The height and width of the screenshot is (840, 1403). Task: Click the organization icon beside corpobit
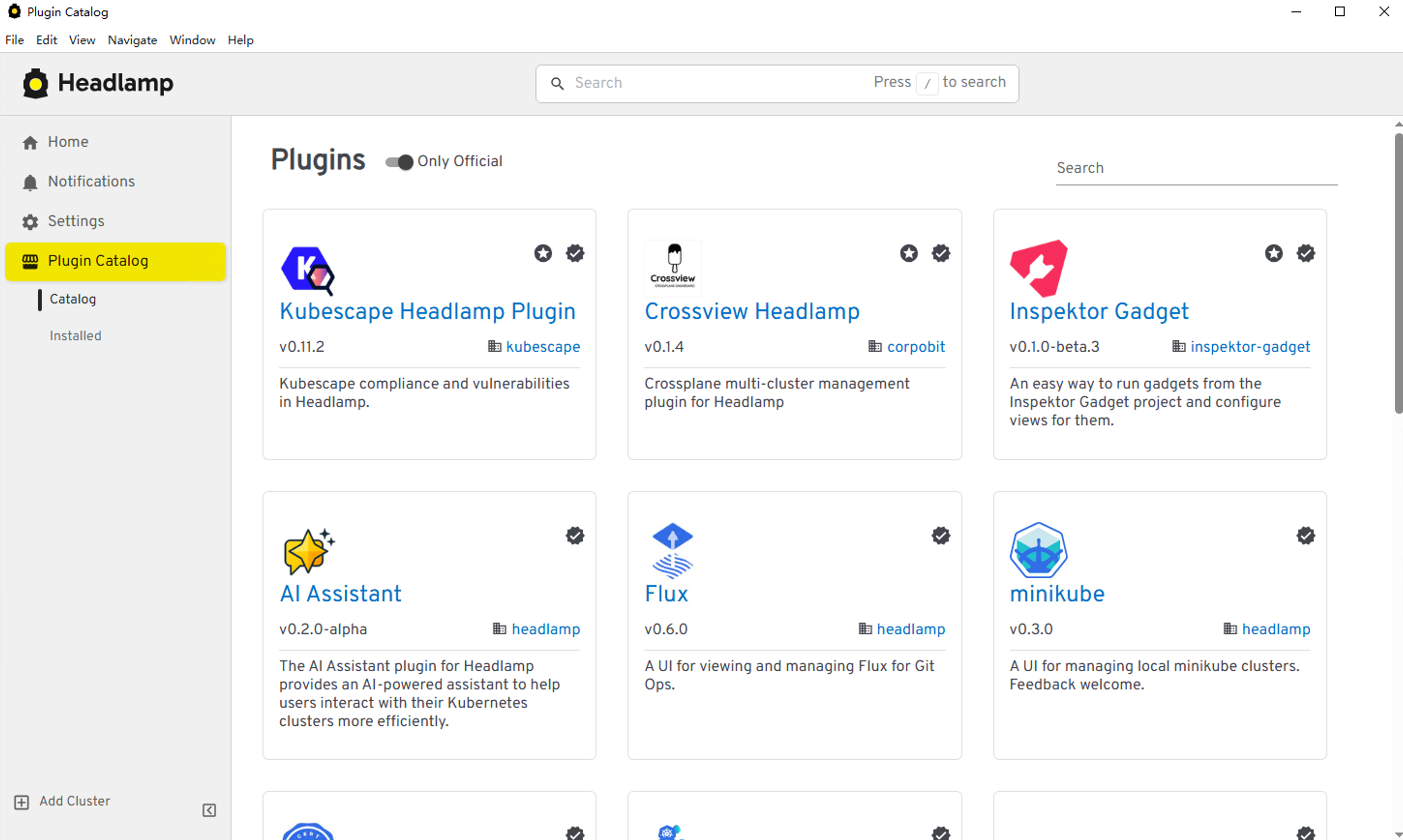[875, 346]
